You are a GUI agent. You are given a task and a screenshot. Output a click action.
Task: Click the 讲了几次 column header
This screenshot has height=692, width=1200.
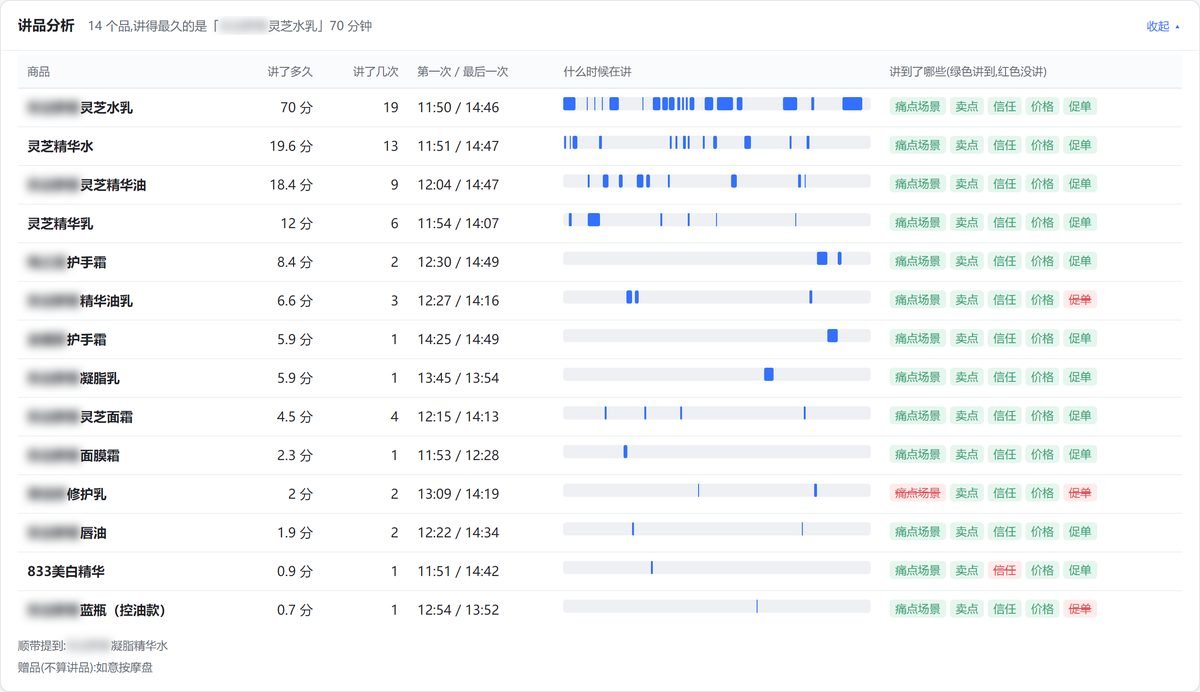(x=376, y=72)
